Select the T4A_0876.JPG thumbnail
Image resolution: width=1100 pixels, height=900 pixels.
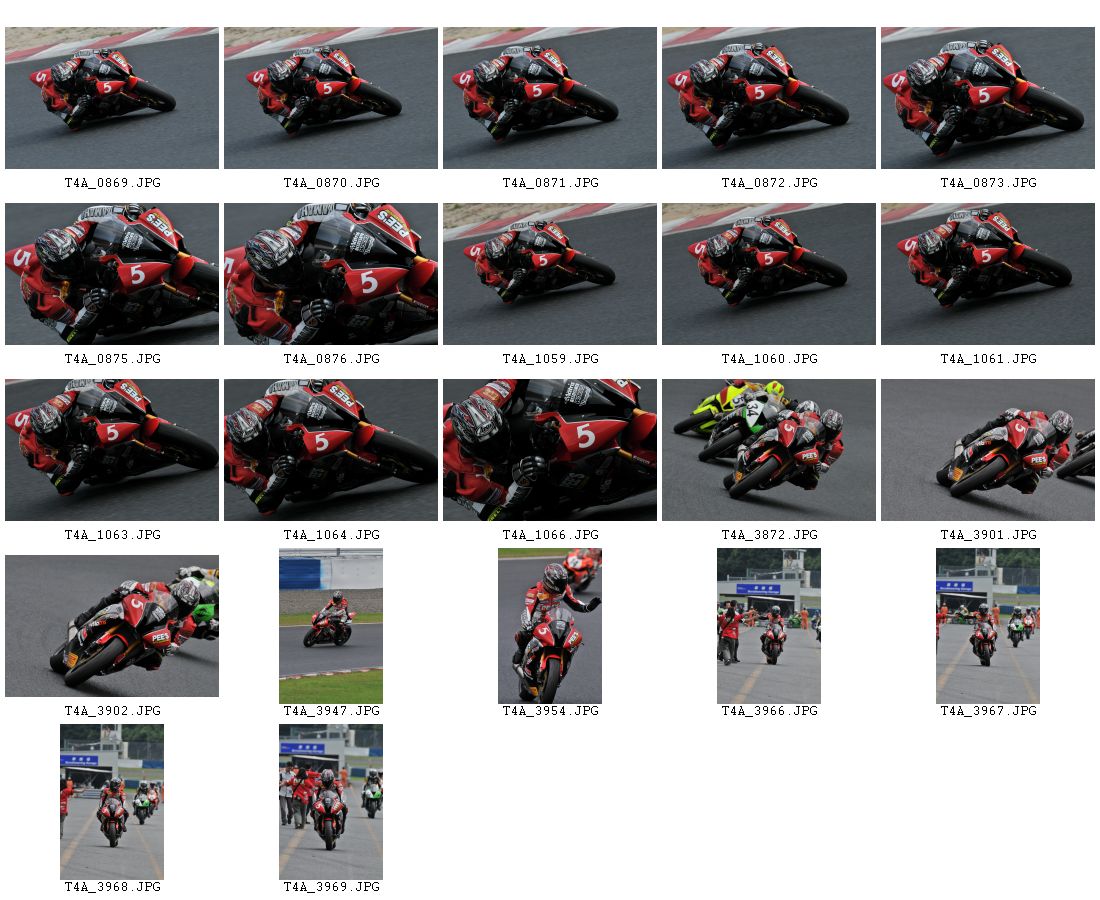pyautogui.click(x=330, y=274)
